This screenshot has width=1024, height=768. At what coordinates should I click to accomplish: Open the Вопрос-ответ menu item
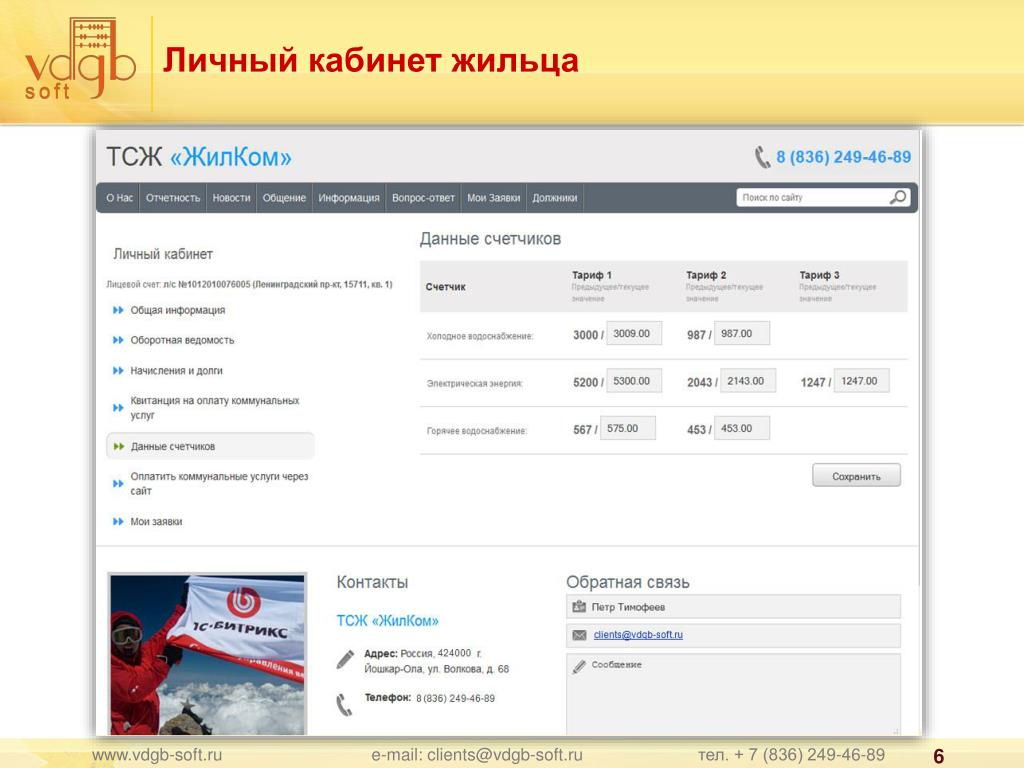click(x=423, y=198)
